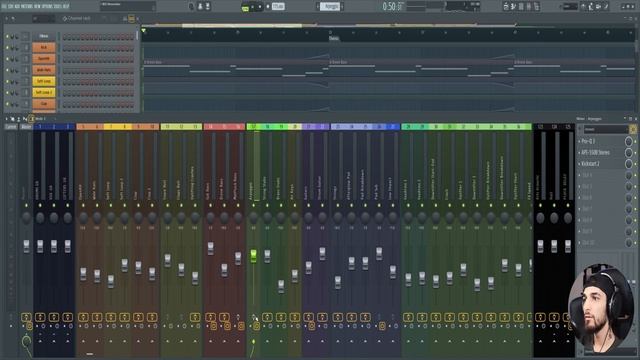The width and height of the screenshot is (640, 360).
Task: Open the Browser window icon
Action: [536, 6]
